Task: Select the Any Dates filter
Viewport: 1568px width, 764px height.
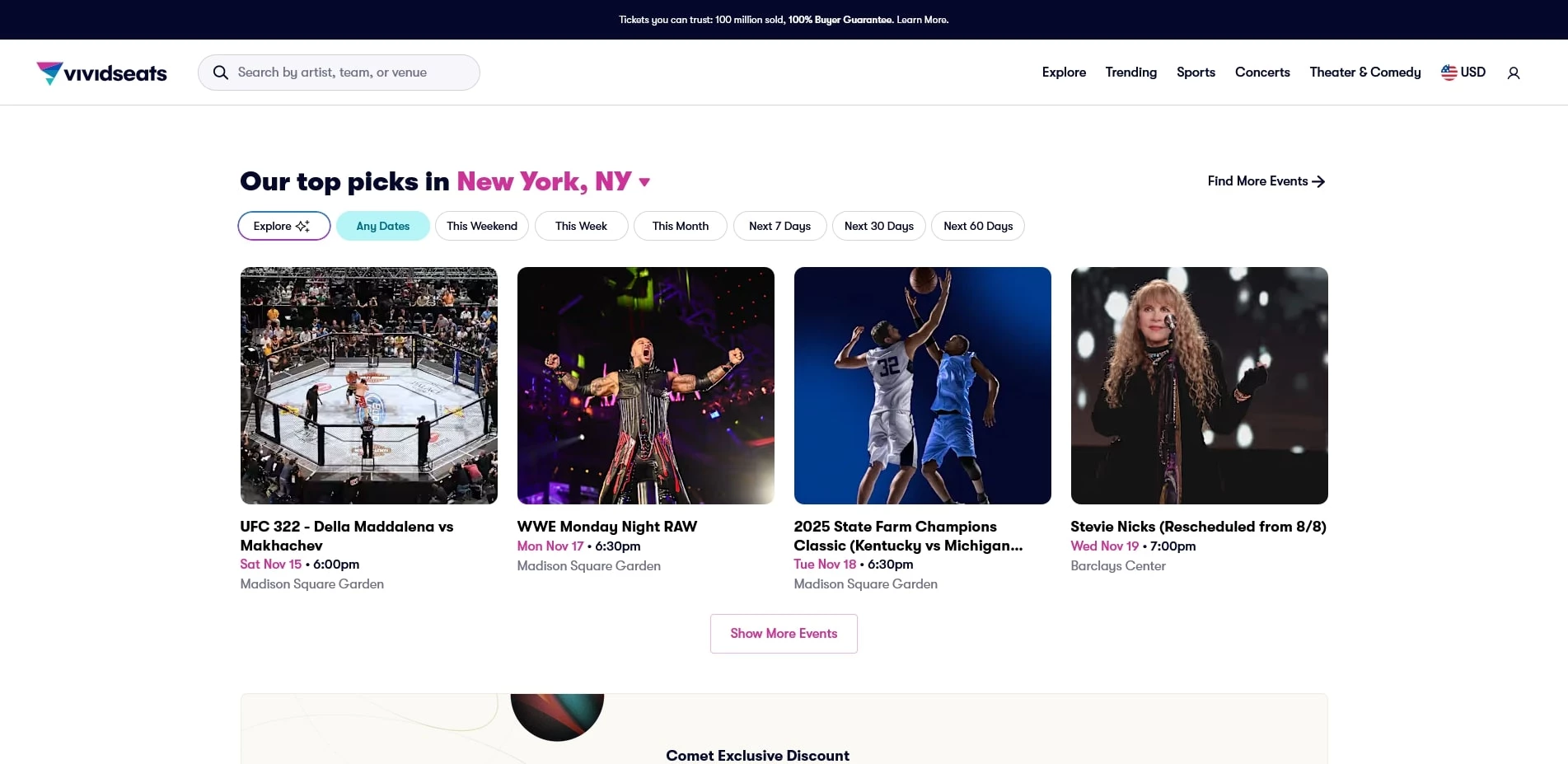Action: [x=382, y=226]
